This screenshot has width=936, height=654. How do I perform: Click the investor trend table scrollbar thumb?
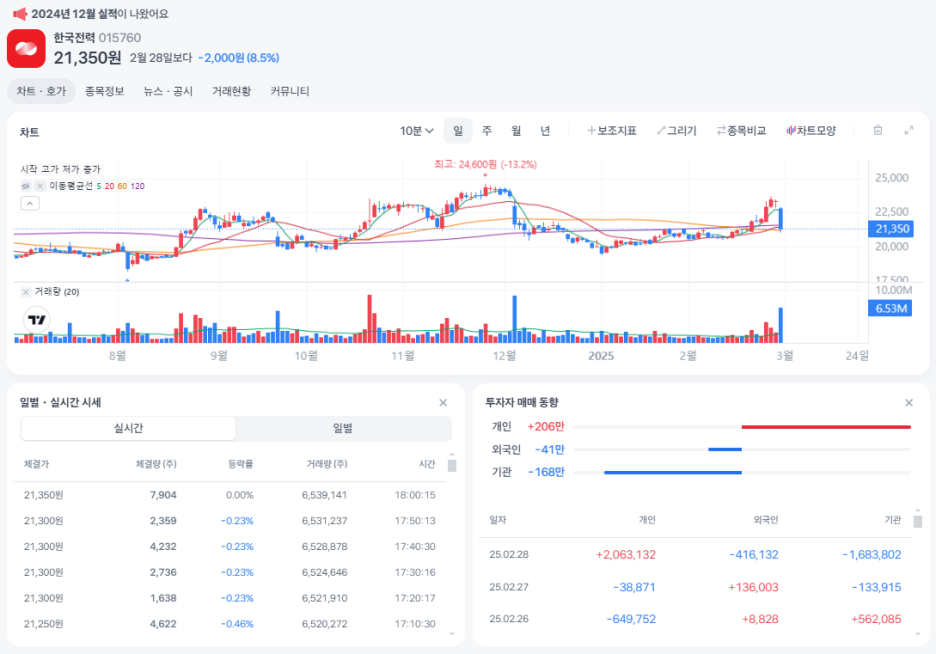pos(917,522)
